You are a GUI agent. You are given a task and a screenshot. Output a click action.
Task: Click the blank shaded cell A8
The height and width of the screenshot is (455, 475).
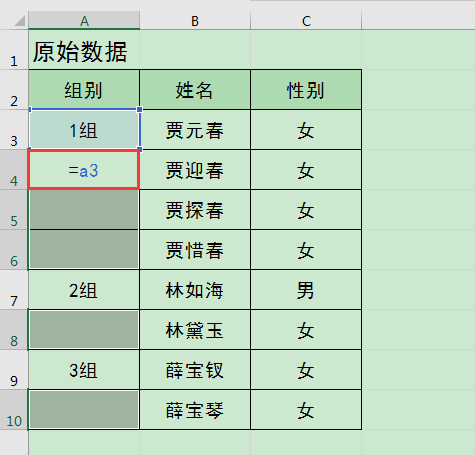pos(84,330)
